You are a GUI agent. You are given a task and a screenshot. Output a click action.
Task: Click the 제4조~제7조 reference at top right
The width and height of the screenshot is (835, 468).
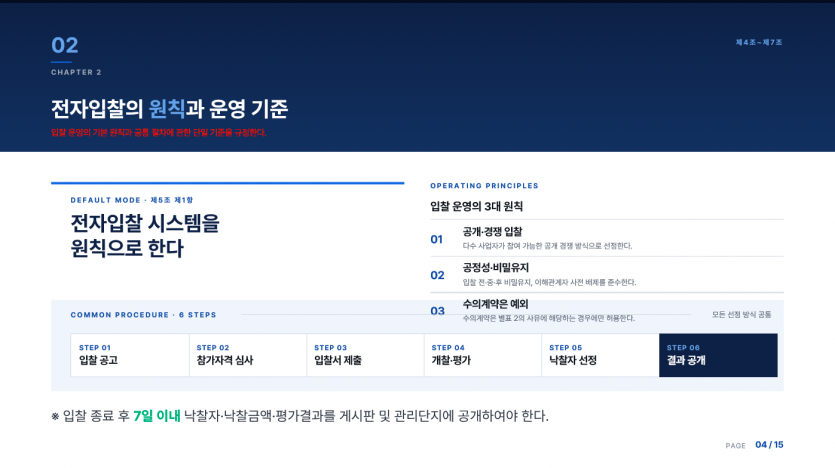pyautogui.click(x=759, y=43)
